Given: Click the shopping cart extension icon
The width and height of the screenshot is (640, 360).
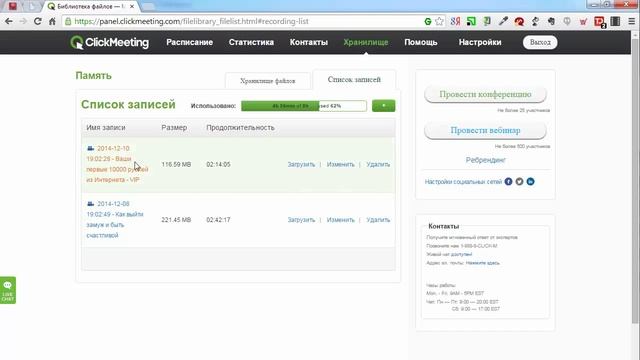Looking at the screenshot, I should 583,21.
